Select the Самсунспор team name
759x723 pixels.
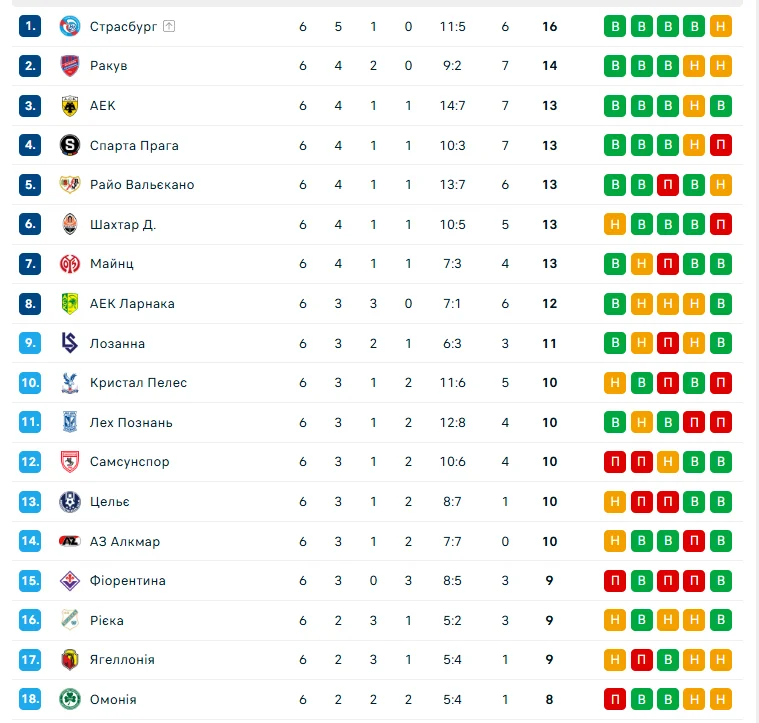click(x=130, y=462)
